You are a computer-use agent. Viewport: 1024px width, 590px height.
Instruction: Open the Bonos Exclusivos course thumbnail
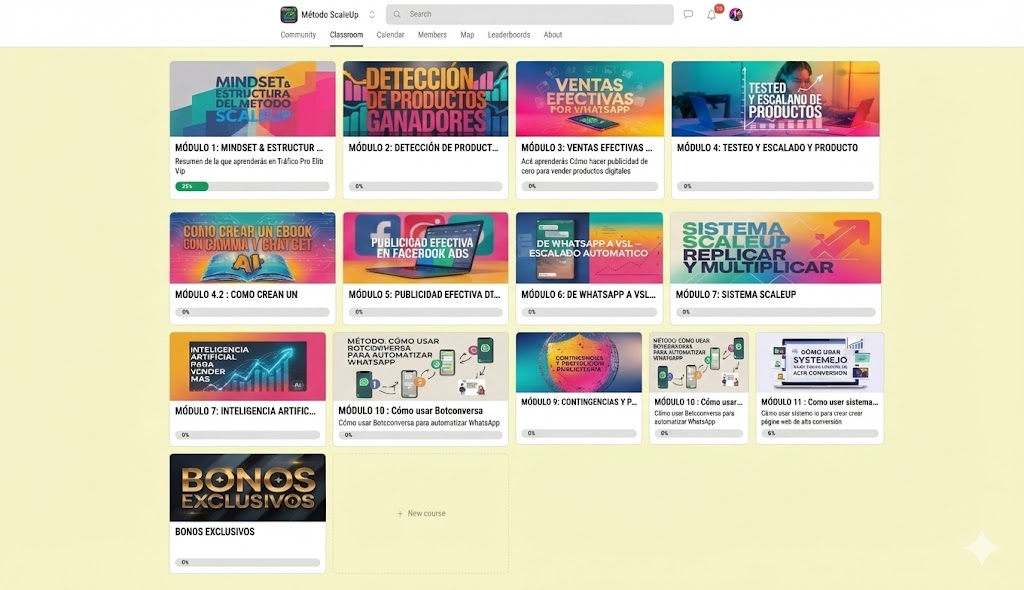click(x=247, y=487)
